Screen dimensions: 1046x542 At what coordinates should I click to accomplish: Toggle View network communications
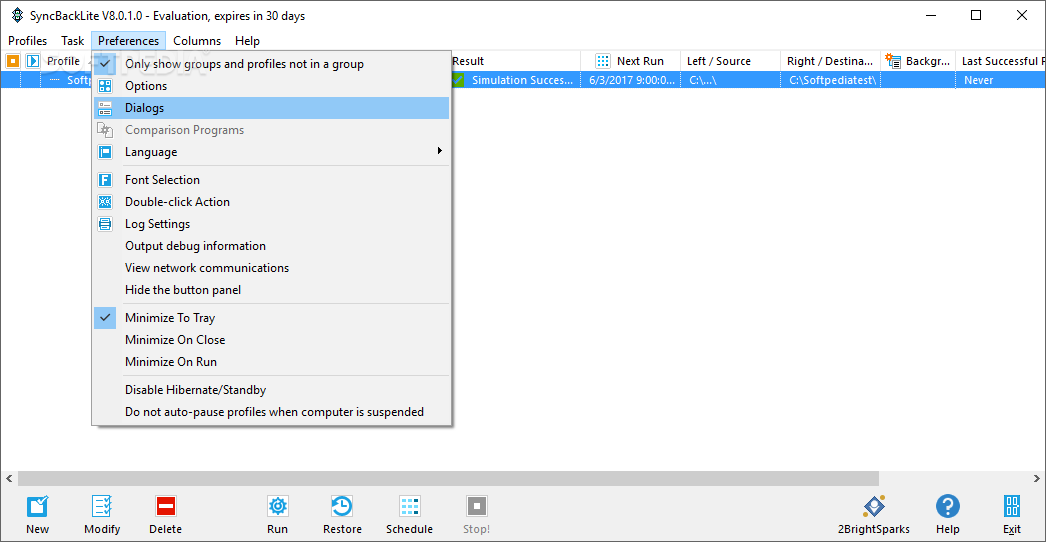pos(271,268)
